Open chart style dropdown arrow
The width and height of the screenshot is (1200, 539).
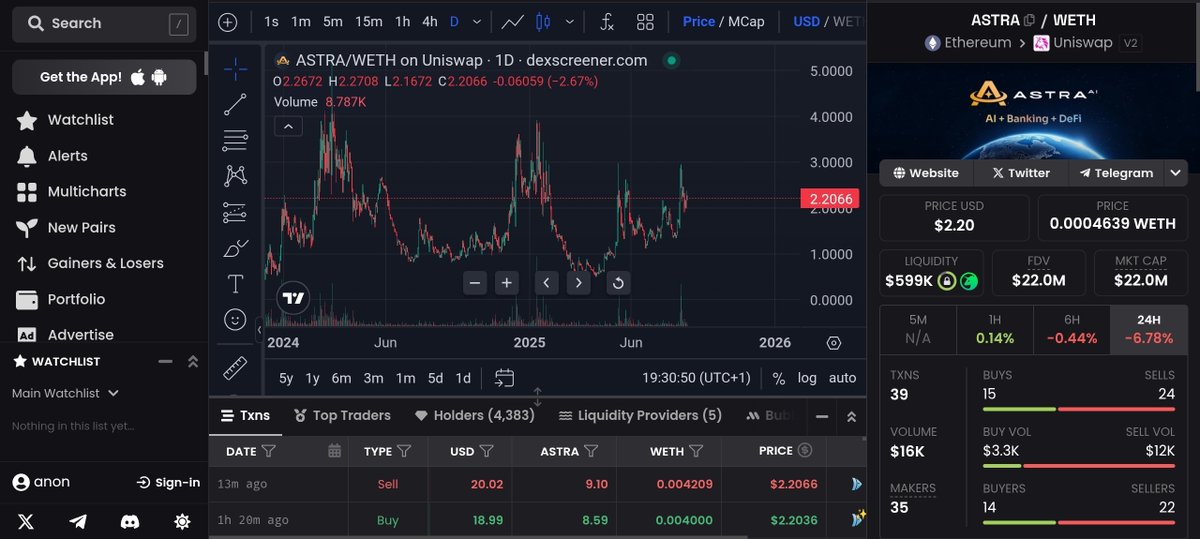point(571,22)
